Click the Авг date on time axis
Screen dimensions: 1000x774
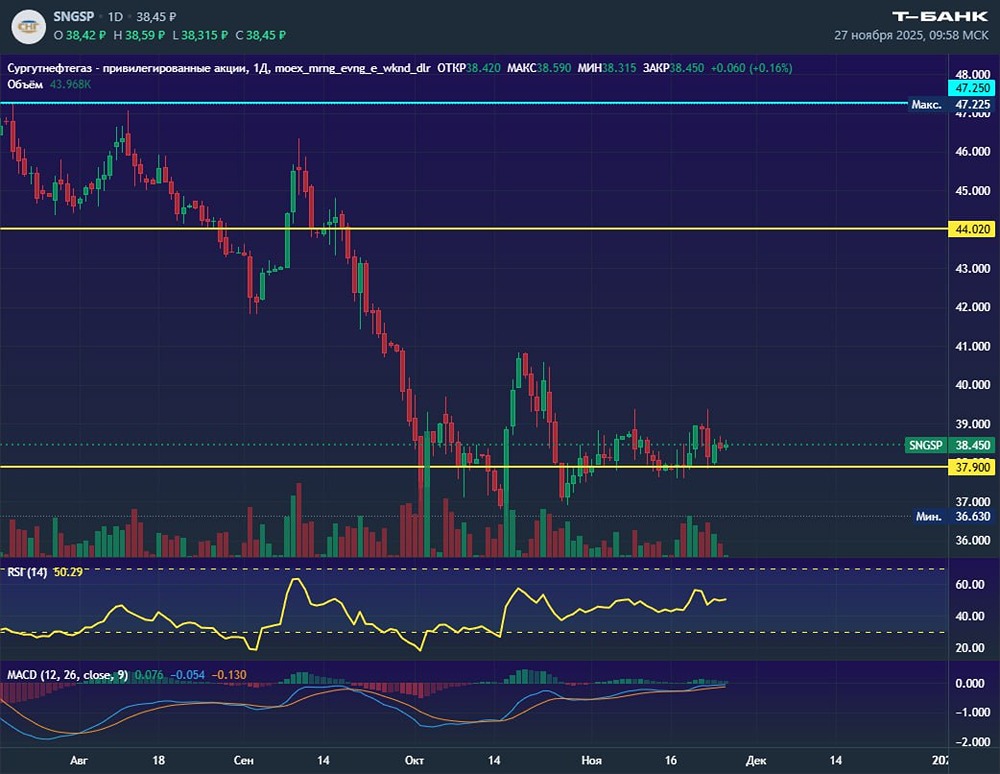click(80, 761)
